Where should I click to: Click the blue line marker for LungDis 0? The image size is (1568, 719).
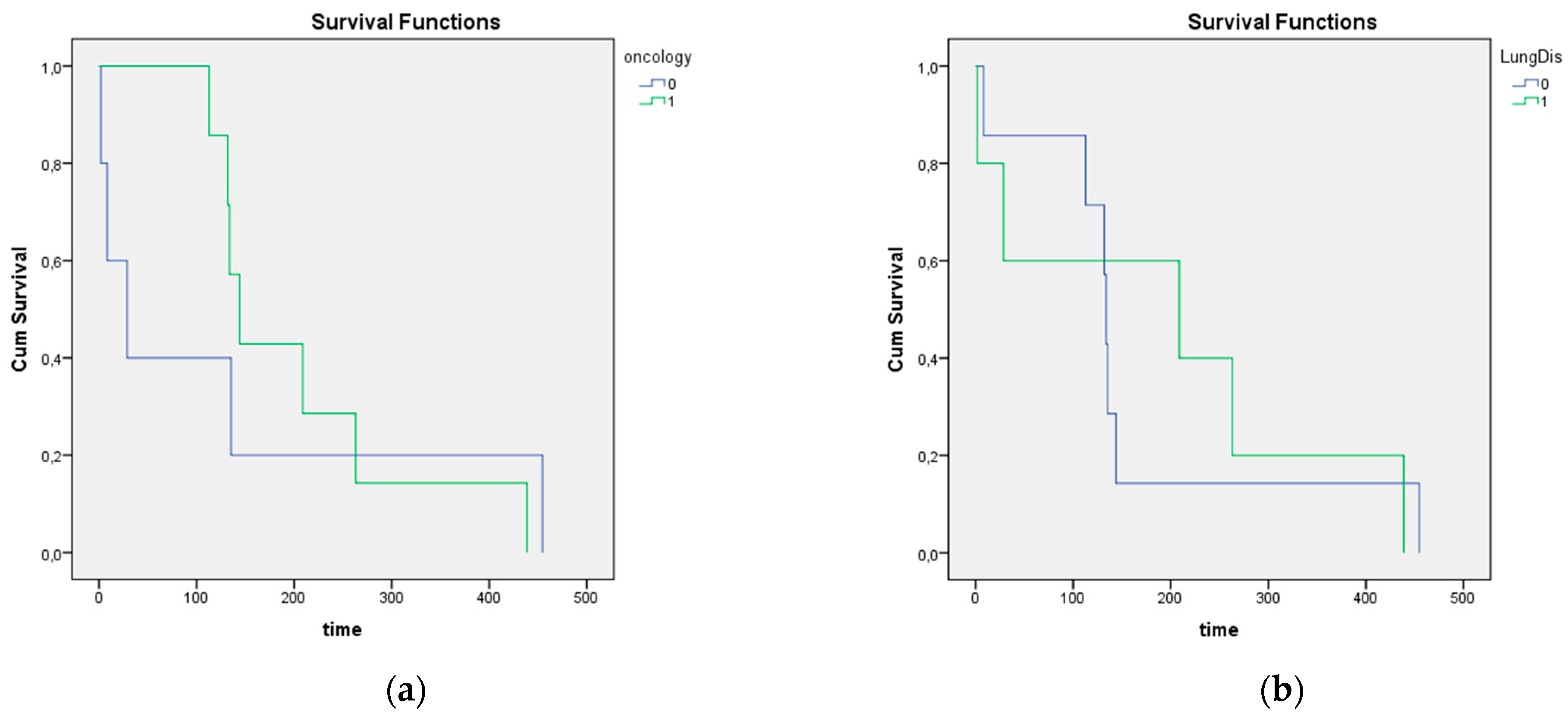(x=1525, y=84)
